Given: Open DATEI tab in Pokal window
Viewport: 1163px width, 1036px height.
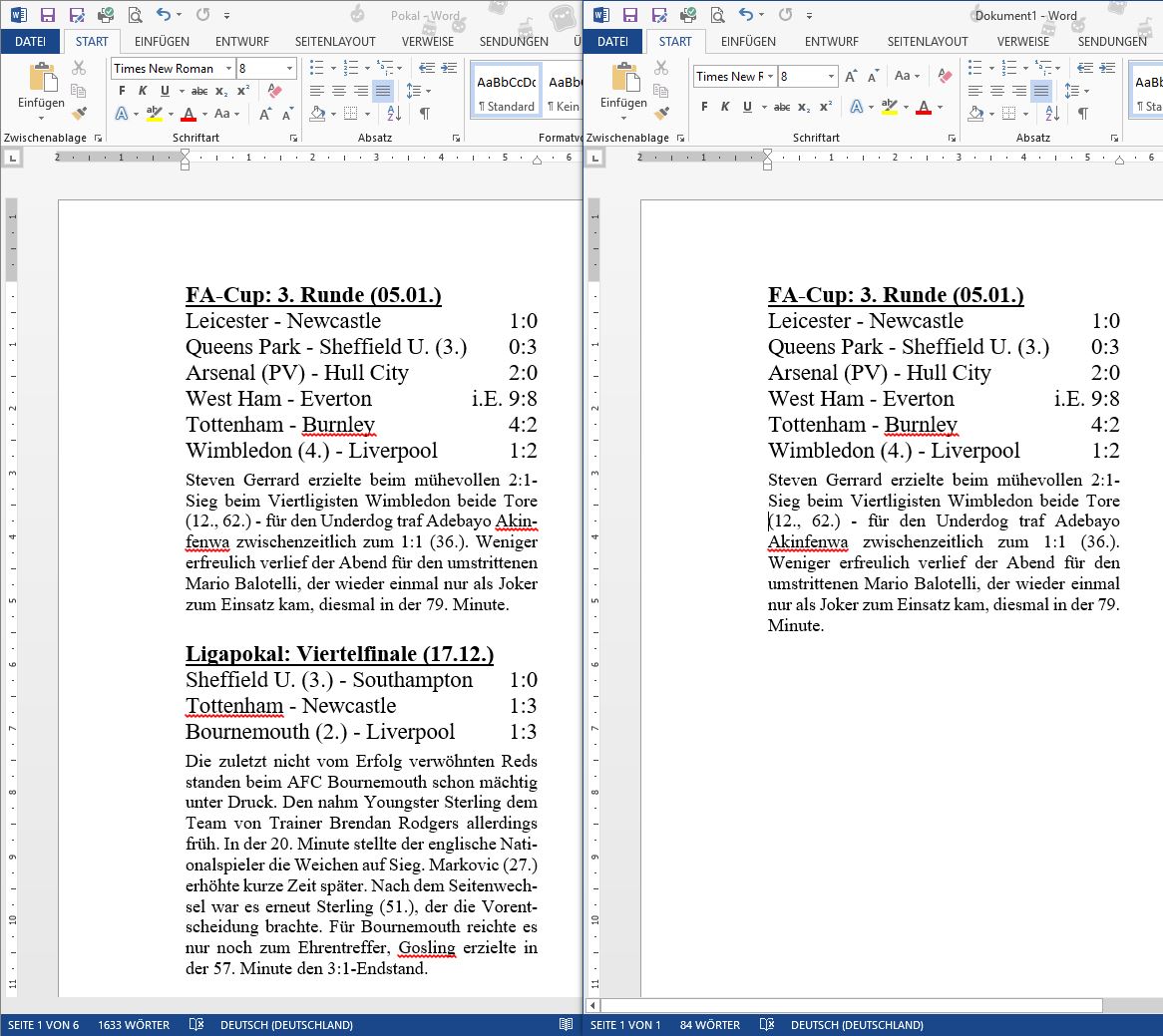Looking at the screenshot, I should coord(30,42).
